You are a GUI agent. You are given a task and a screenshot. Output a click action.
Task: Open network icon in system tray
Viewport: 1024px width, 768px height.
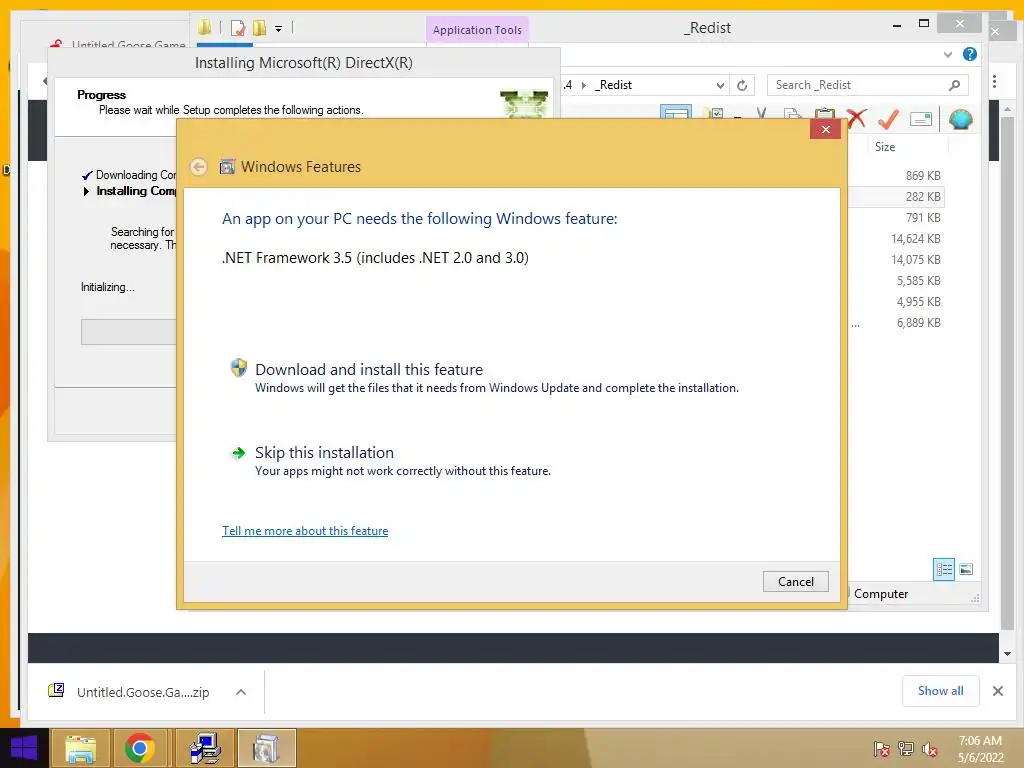click(905, 749)
